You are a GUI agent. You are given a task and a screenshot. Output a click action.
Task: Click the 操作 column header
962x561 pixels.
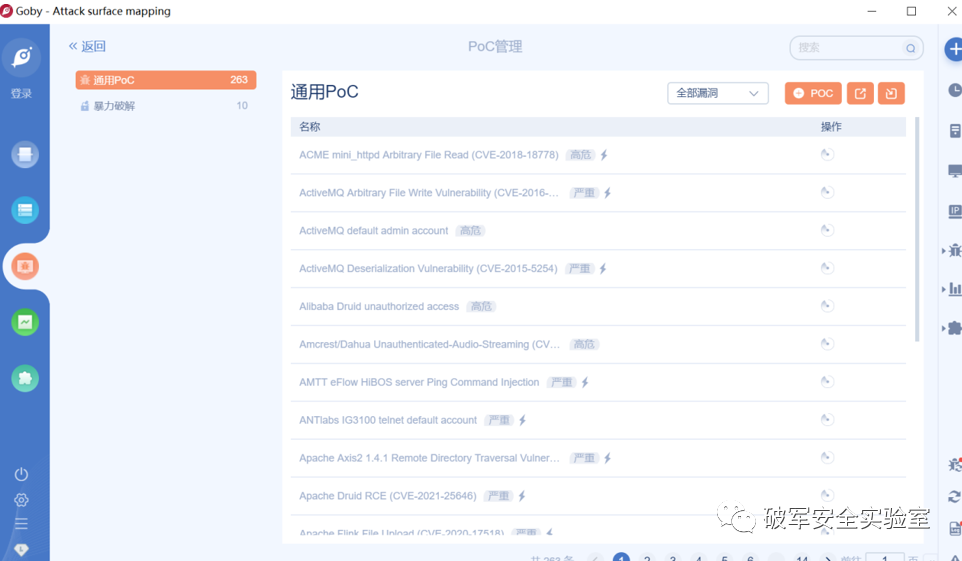tap(831, 126)
